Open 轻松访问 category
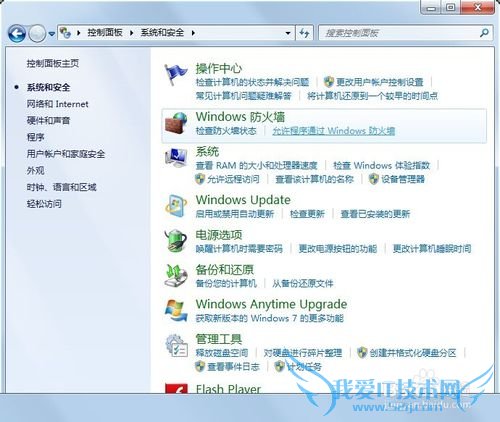The width and height of the screenshot is (500, 422). (x=44, y=204)
